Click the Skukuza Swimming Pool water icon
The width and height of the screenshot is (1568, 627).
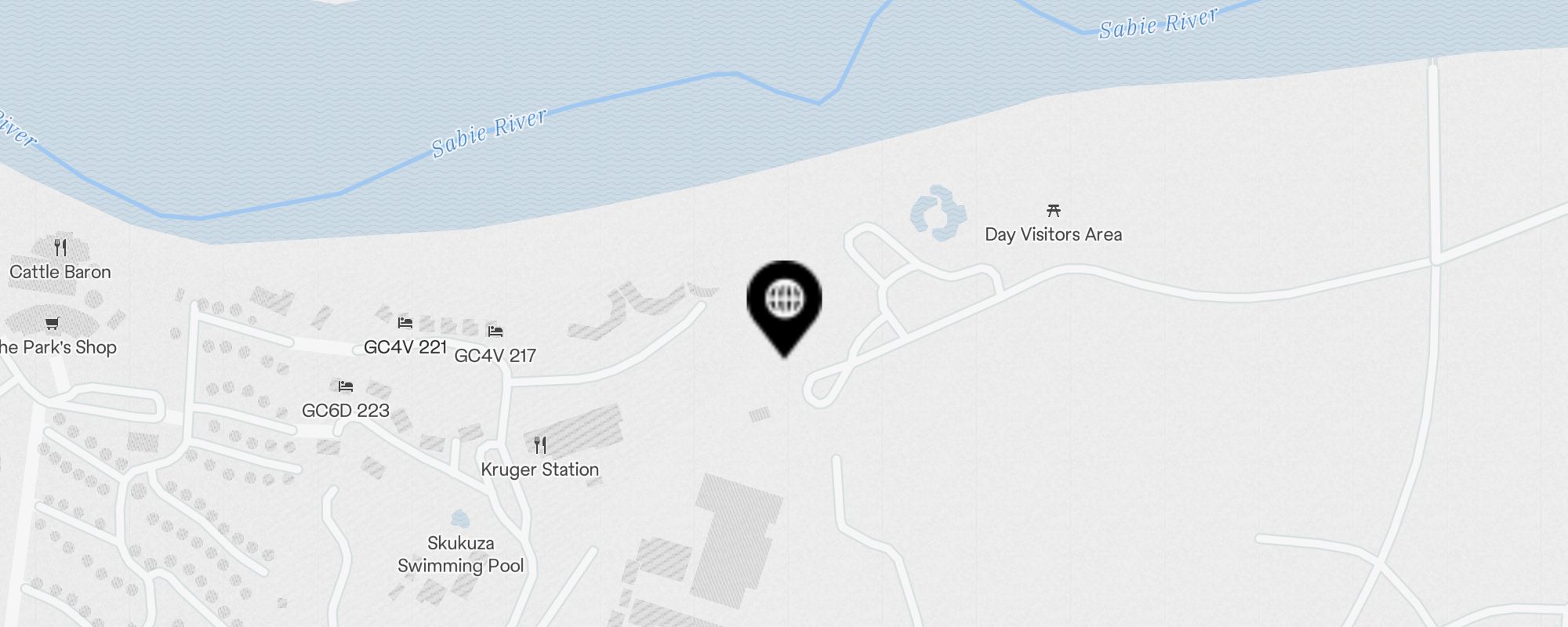point(460,519)
